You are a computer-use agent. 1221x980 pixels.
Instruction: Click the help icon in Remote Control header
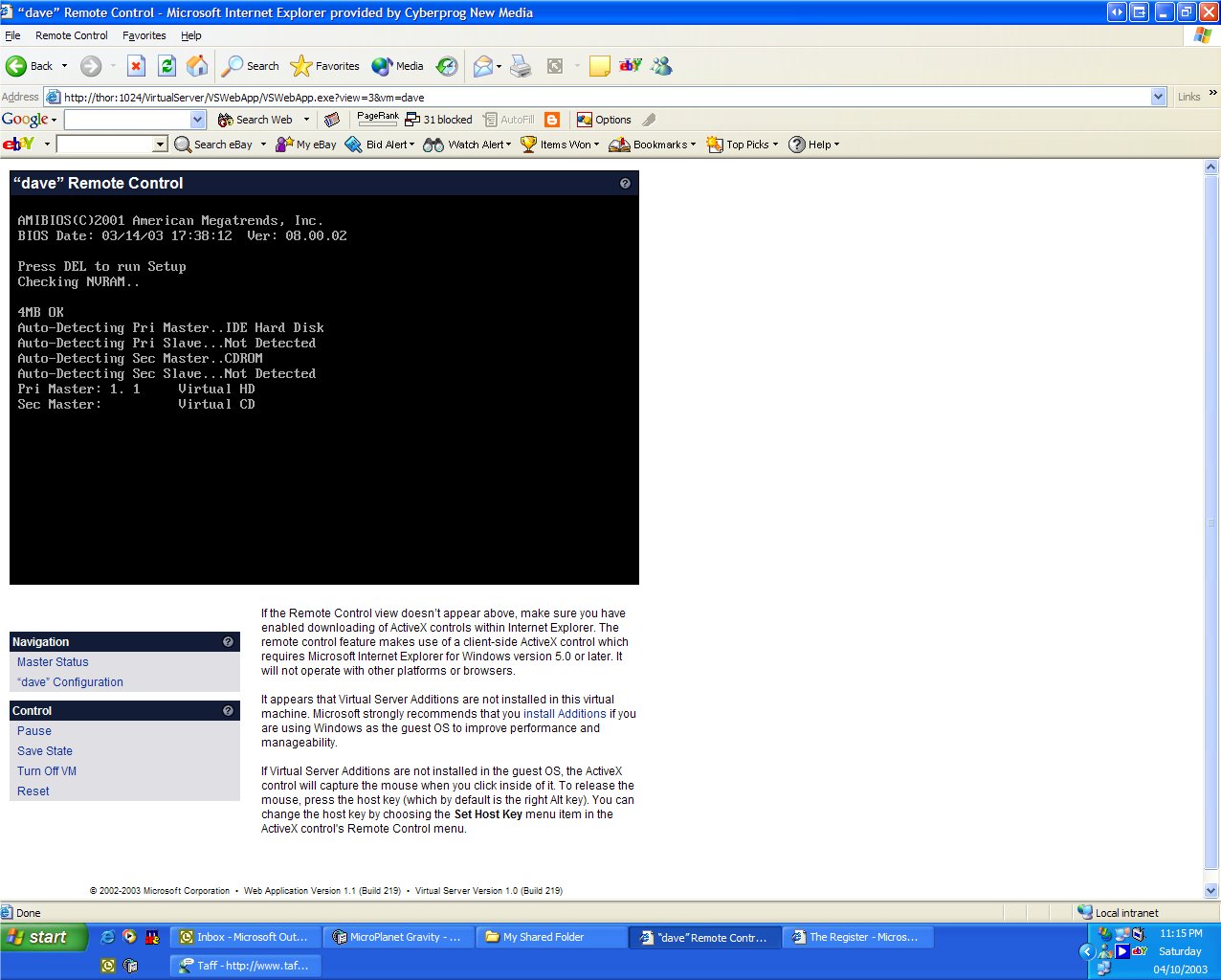point(625,184)
